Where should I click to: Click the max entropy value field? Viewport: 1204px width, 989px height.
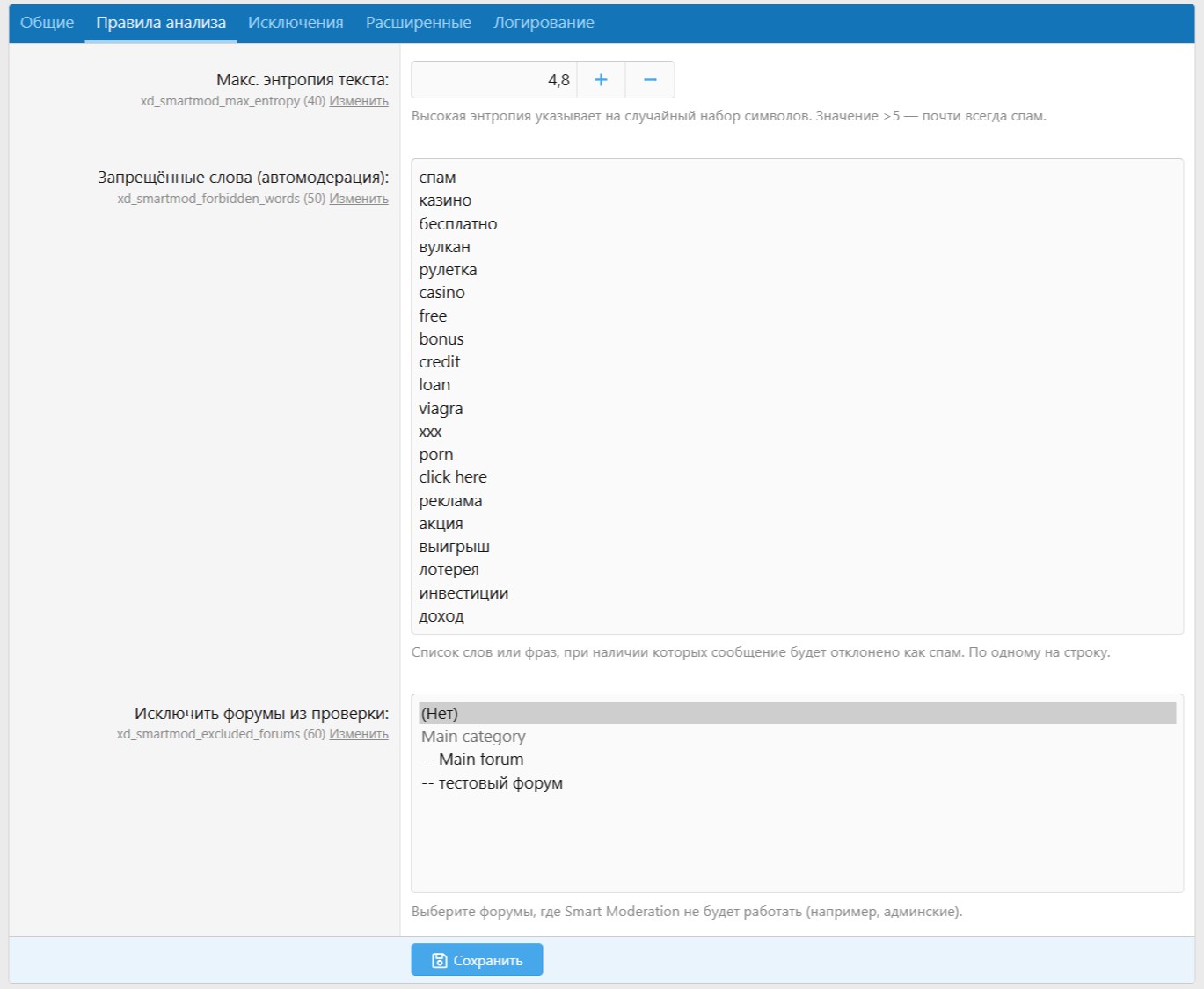(x=493, y=80)
